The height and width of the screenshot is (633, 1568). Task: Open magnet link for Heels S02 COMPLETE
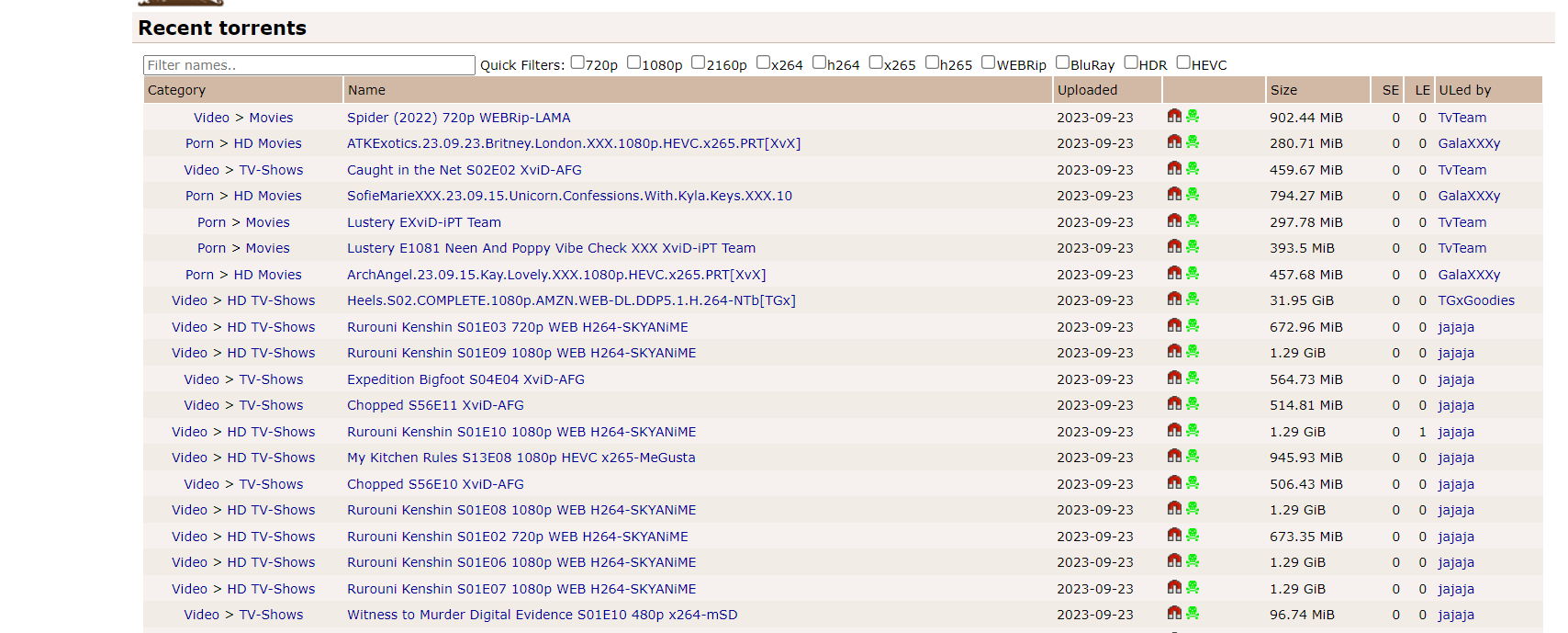click(x=1174, y=300)
